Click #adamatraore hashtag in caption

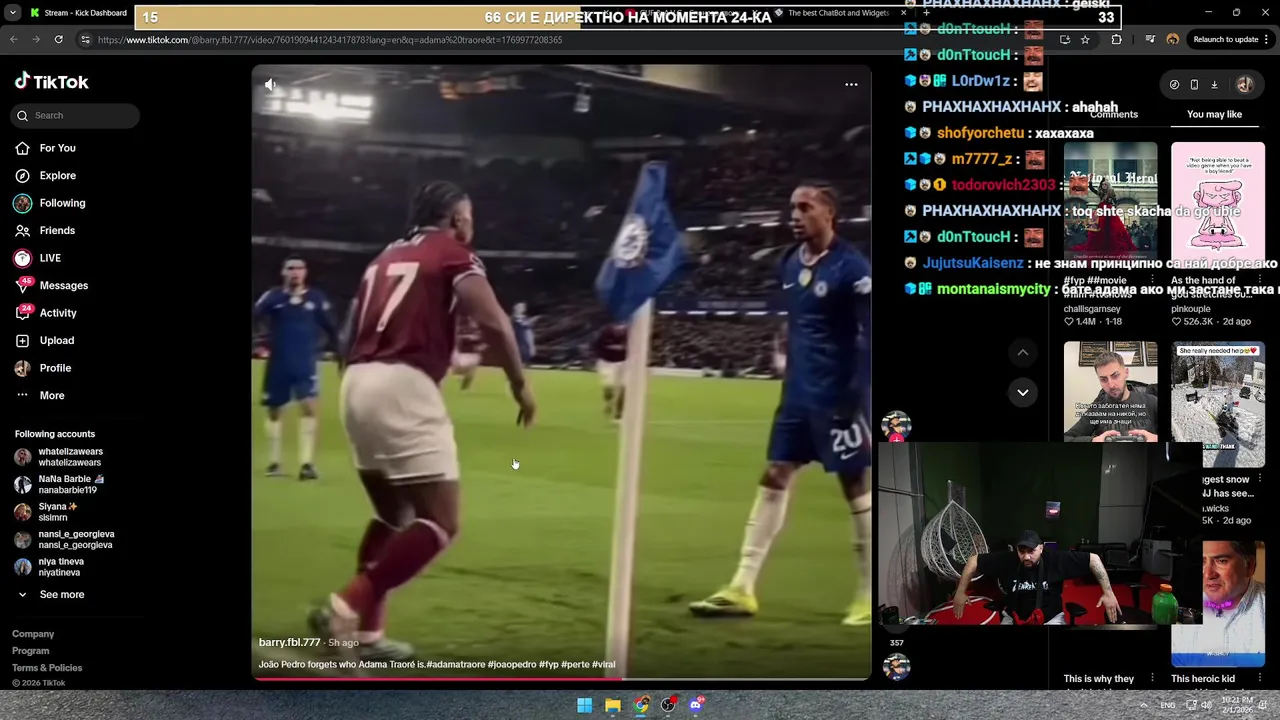(x=456, y=665)
